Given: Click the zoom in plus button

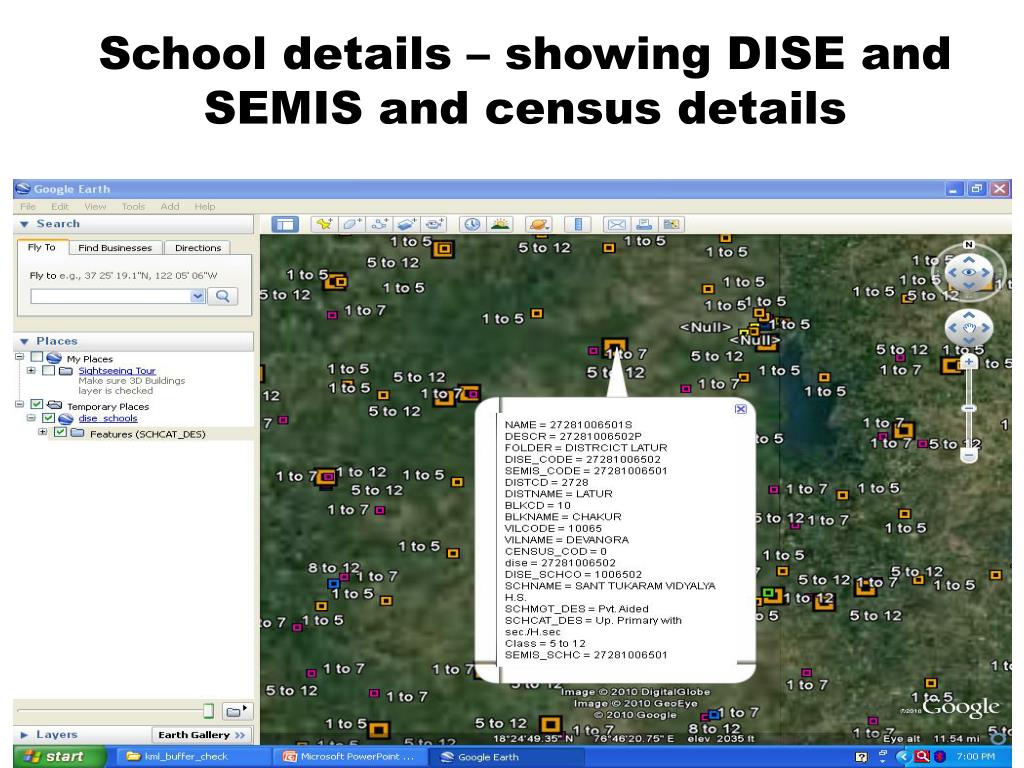Looking at the screenshot, I should click(969, 362).
